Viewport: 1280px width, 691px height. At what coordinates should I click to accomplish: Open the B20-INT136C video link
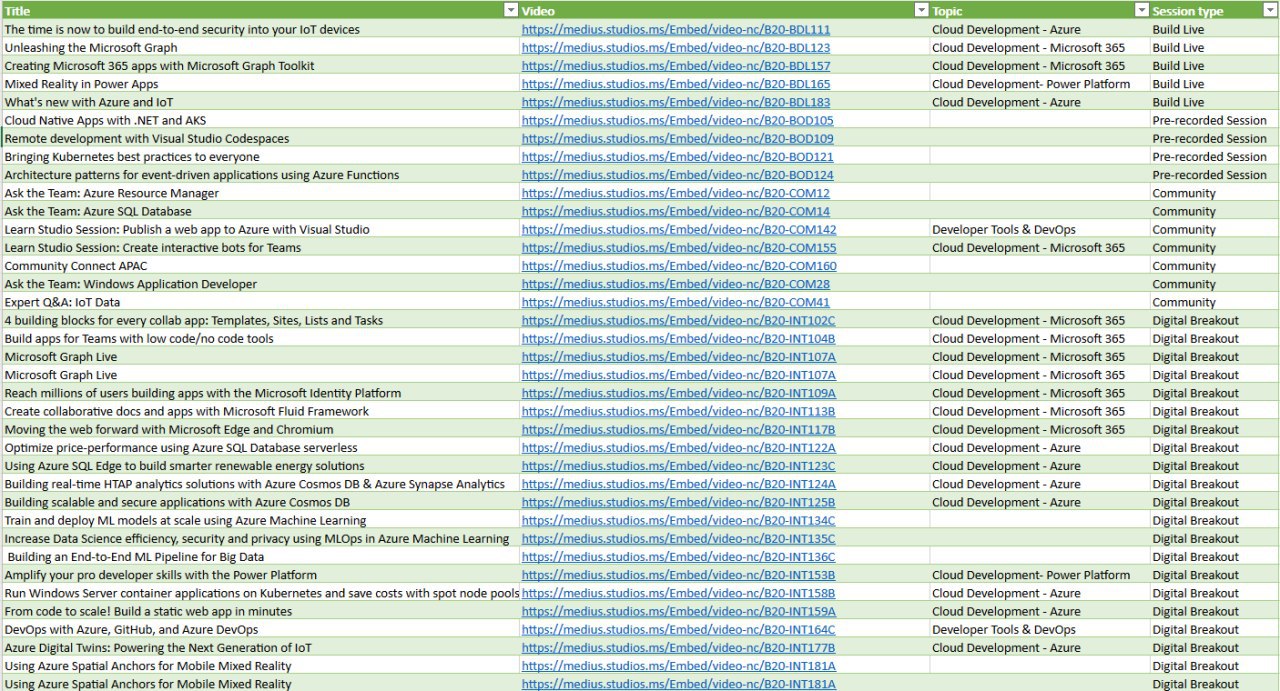coord(678,557)
